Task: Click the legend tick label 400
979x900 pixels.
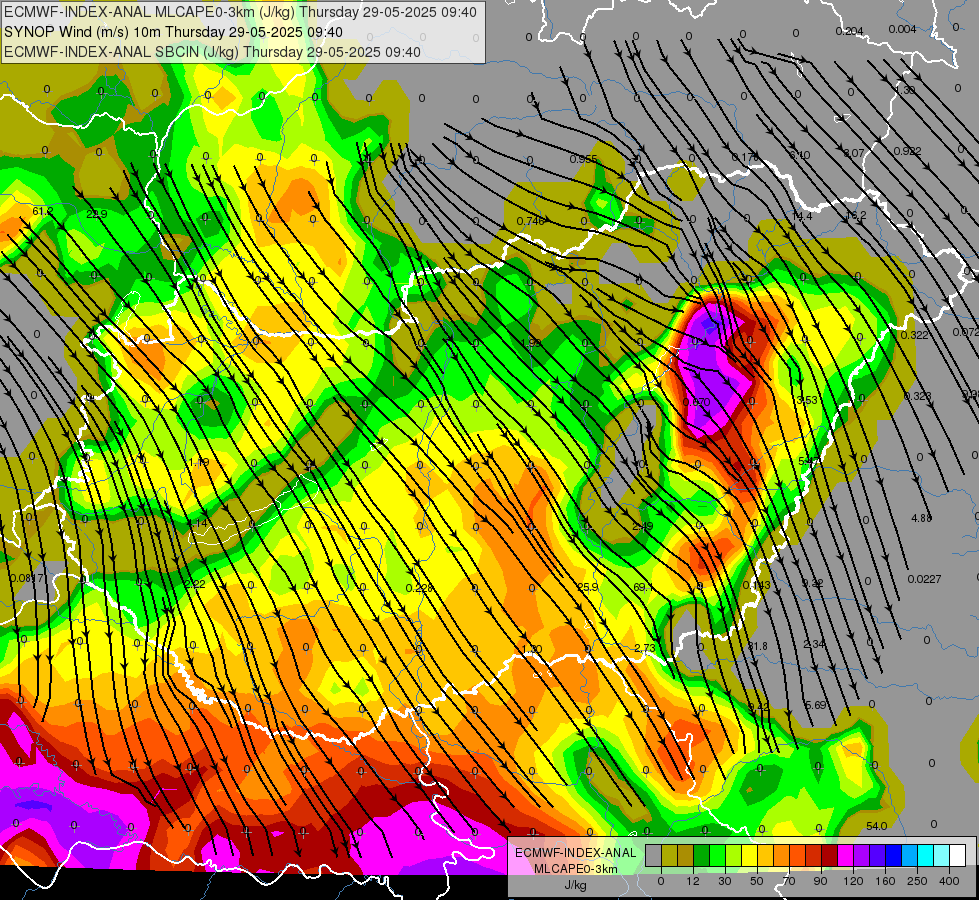Action: [949, 881]
